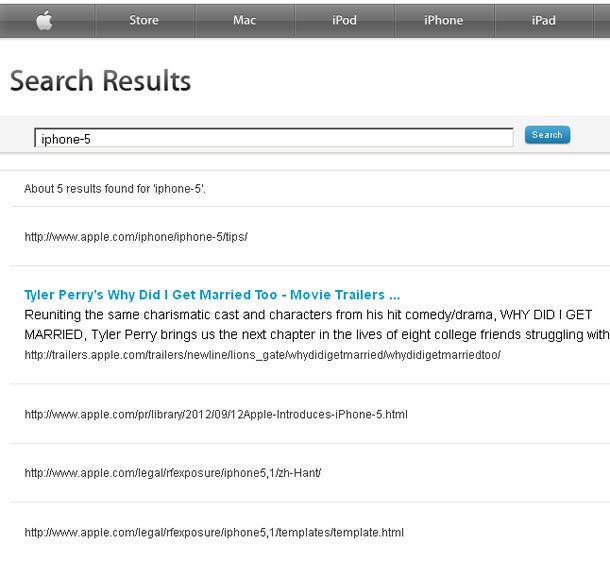Click the iphone-5/tips URL result
Screen dimensions: 610x561
point(136,237)
